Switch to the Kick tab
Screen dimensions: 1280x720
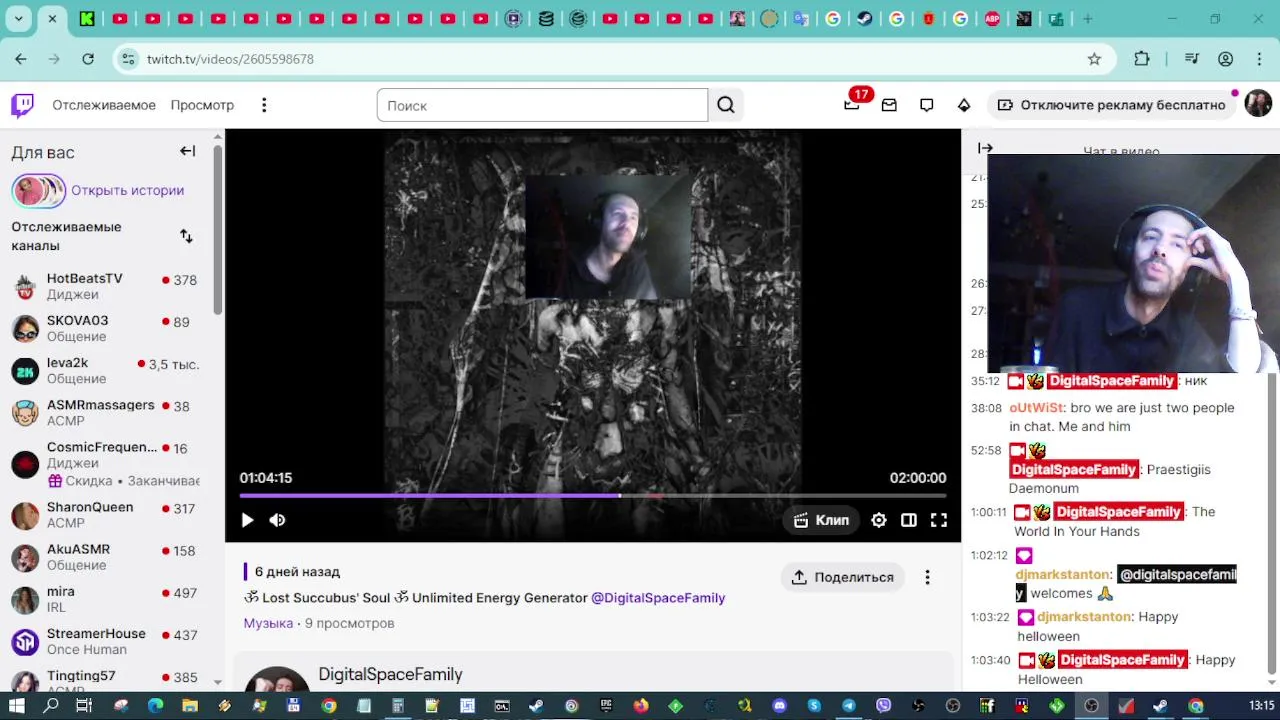click(87, 18)
